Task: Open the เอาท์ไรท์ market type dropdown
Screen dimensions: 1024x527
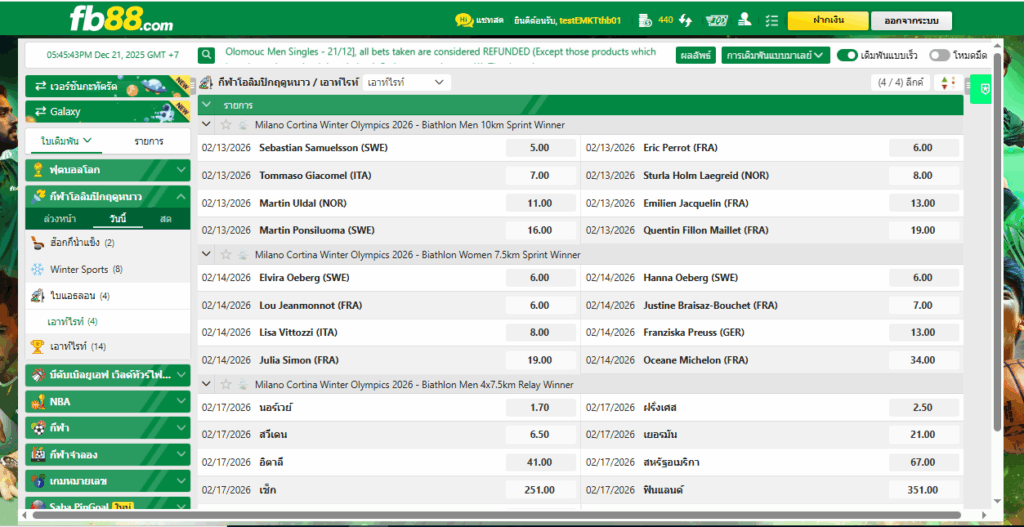Action: click(x=406, y=83)
